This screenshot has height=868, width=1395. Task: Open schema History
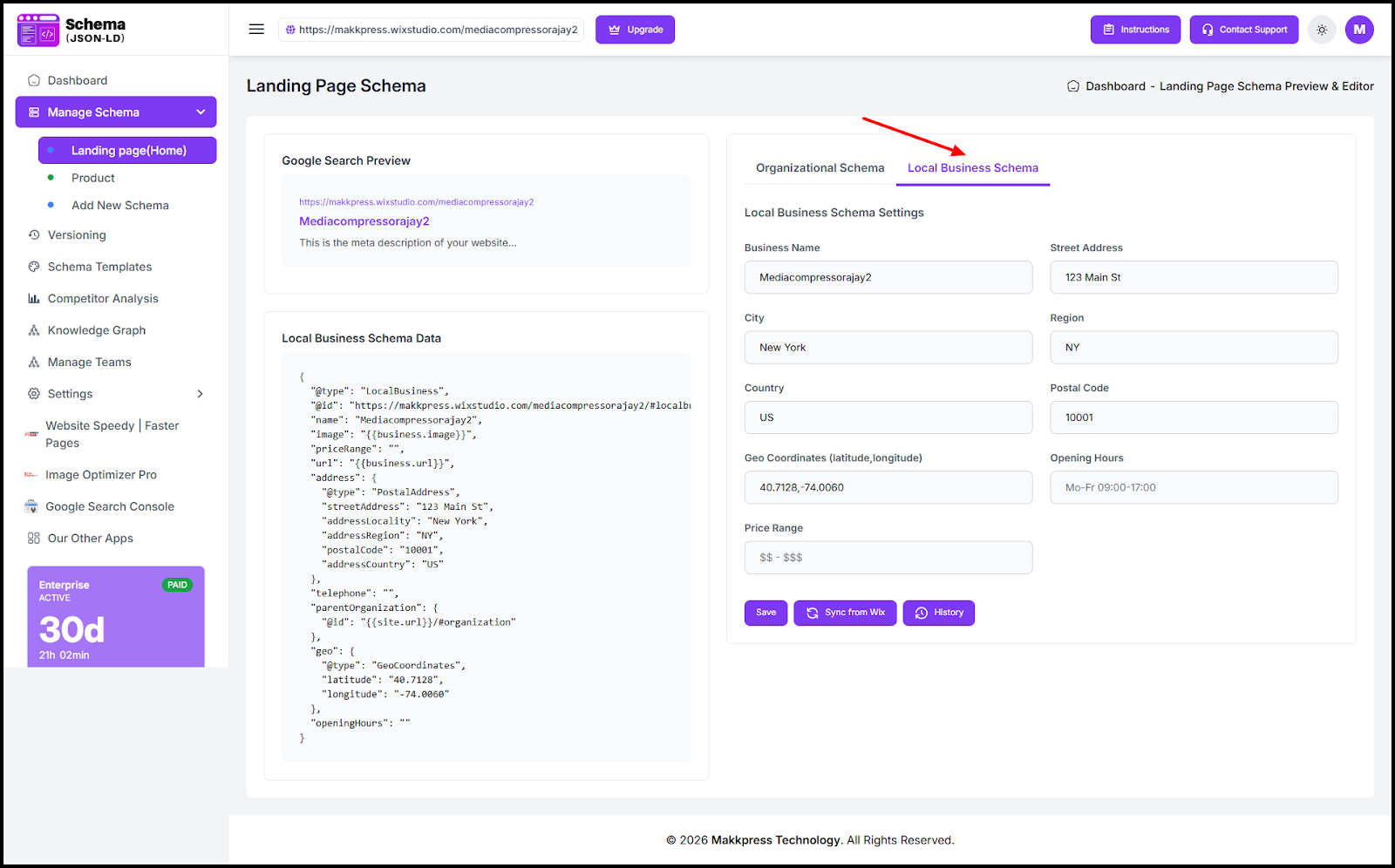[938, 613]
